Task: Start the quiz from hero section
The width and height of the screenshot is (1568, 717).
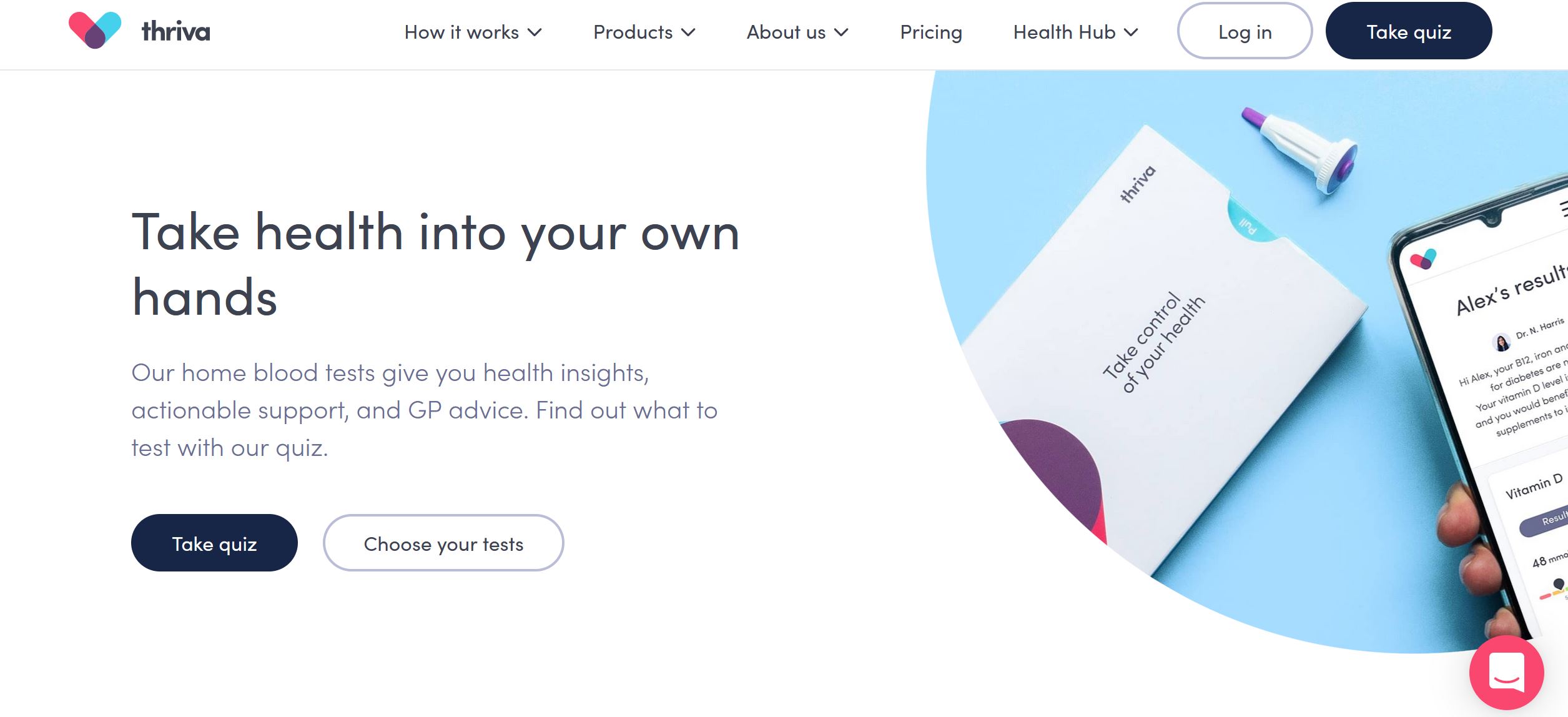Action: (214, 543)
